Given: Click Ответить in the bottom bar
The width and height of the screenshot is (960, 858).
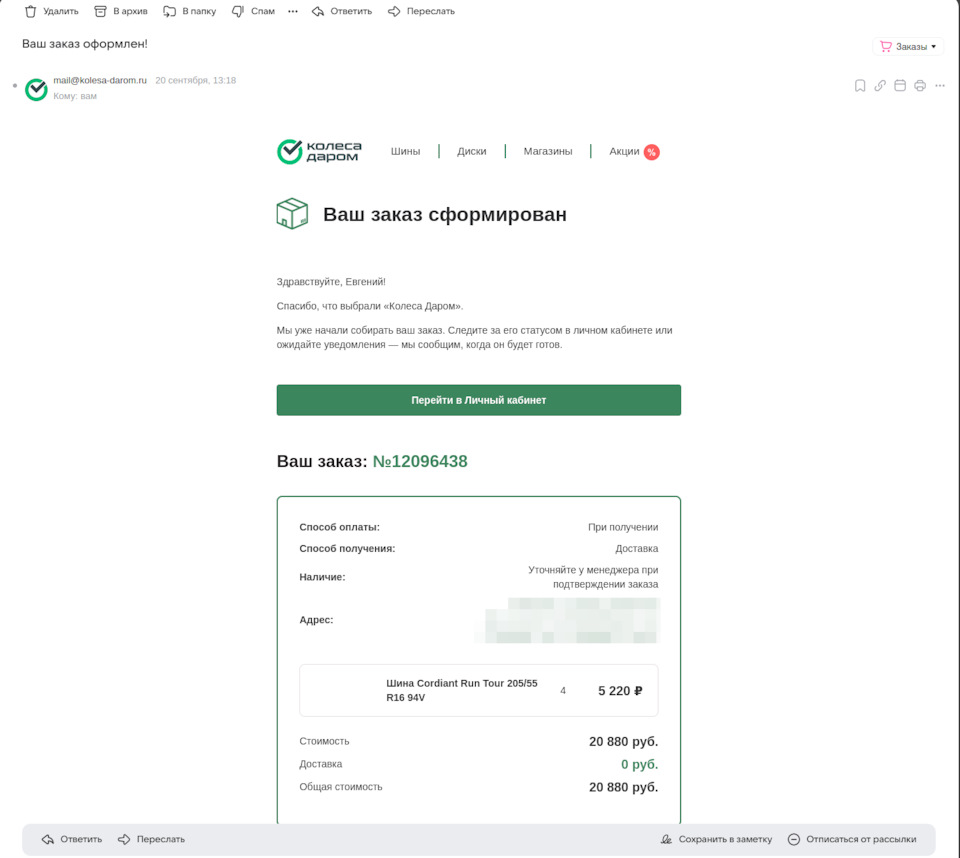Looking at the screenshot, I should point(72,839).
